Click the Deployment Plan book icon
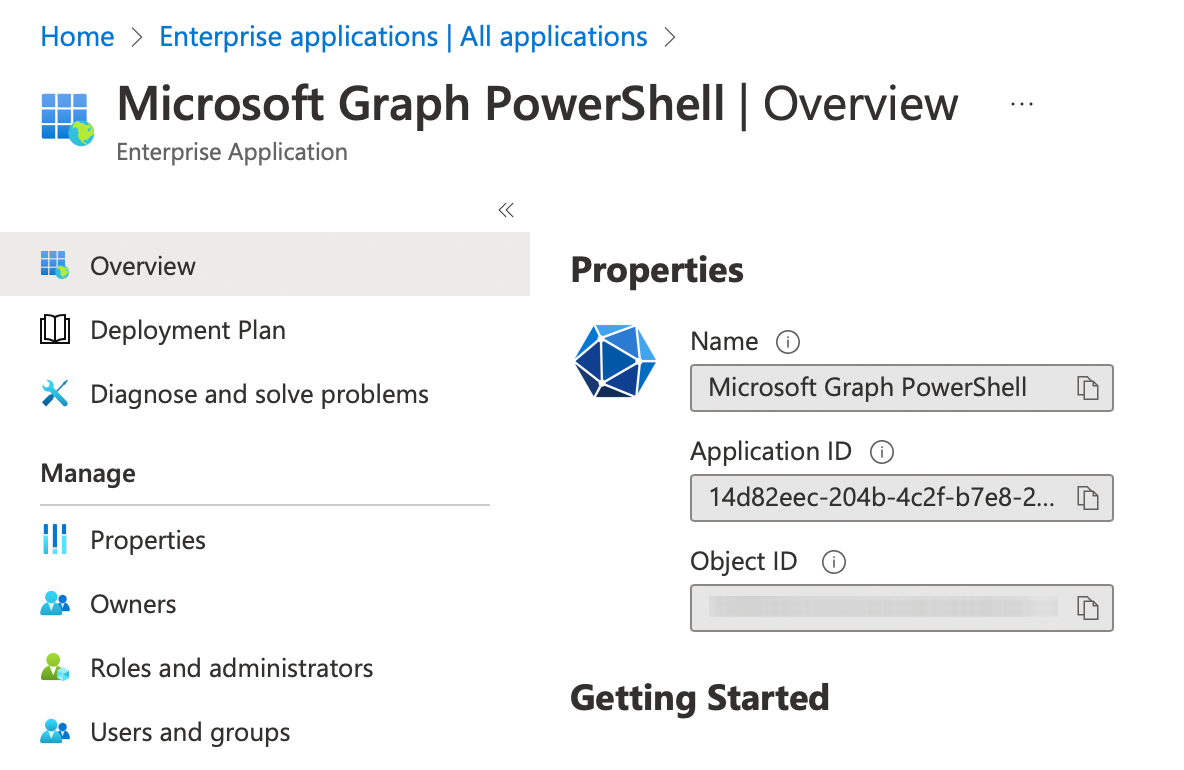 [55, 330]
